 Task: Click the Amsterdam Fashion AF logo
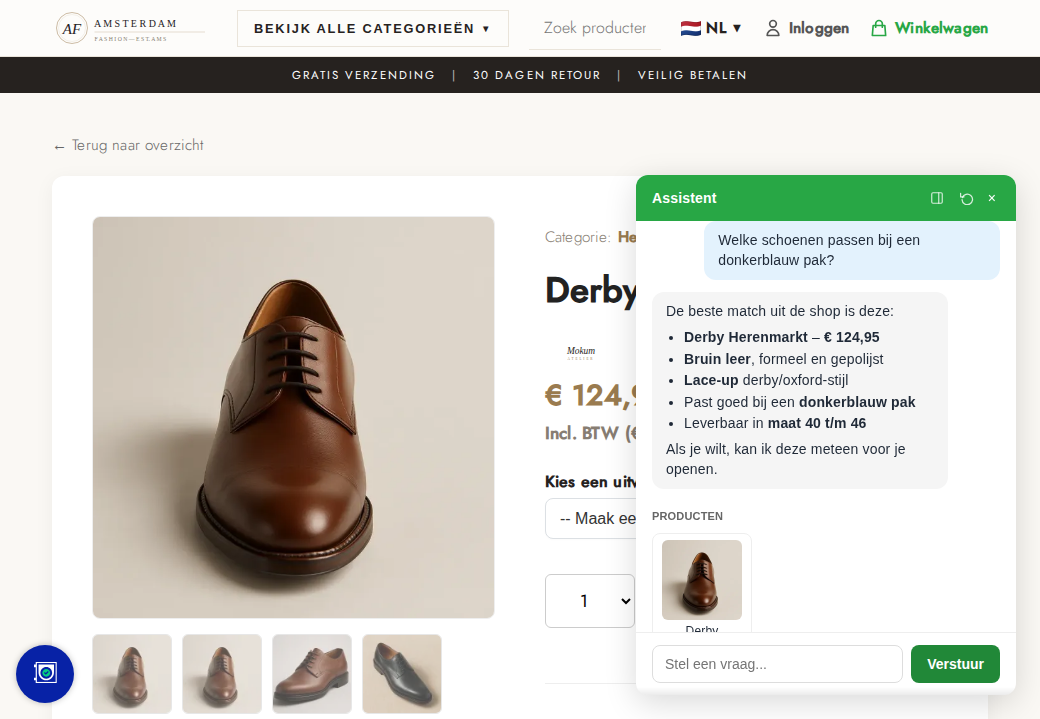[x=130, y=29]
